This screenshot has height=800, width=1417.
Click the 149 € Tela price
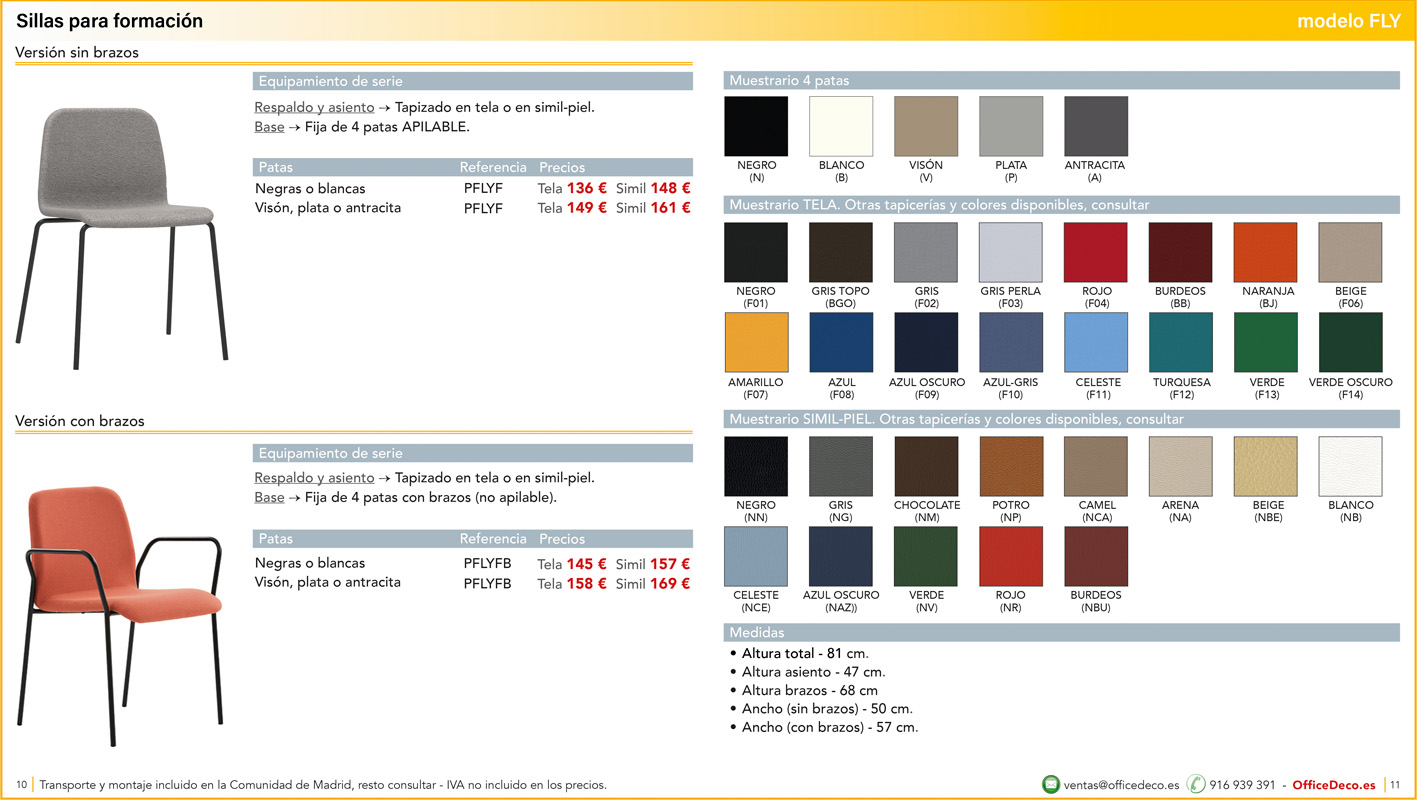pyautogui.click(x=587, y=208)
